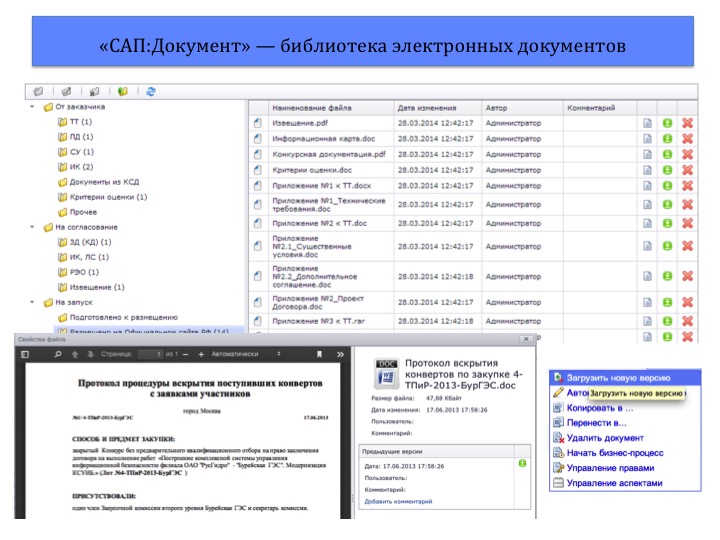Zoom in with the plus button in the viewer
Image resolution: width=720 pixels, height=540 pixels.
(x=201, y=354)
